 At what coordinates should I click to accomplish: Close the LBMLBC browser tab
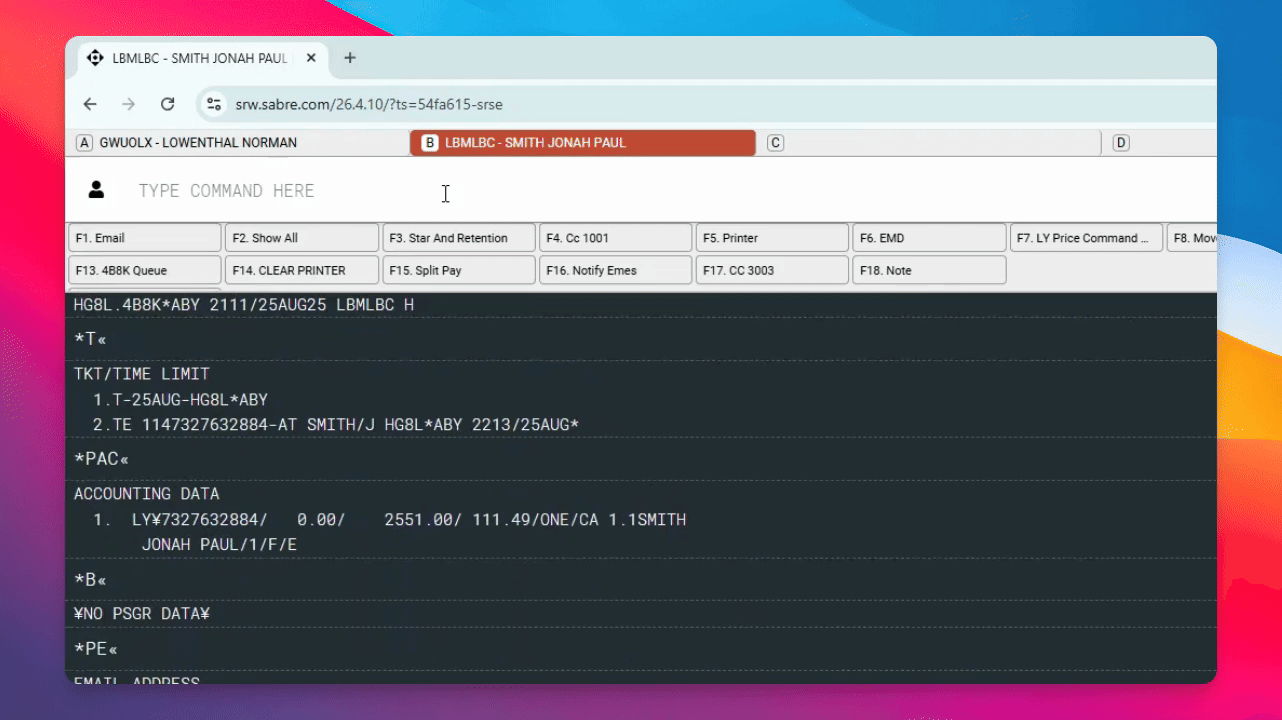click(311, 58)
